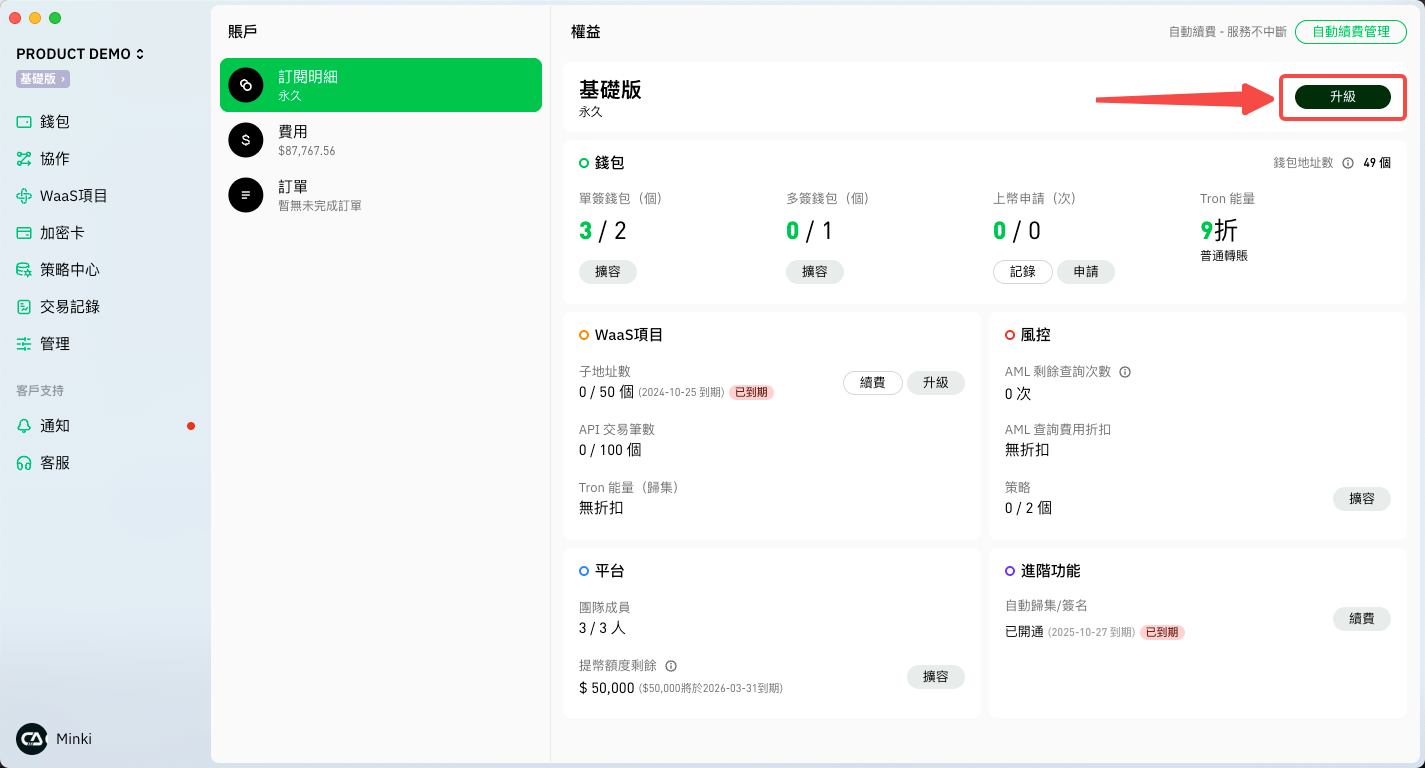
Task: Open the 訂單 account section
Action: pyautogui.click(x=380, y=195)
